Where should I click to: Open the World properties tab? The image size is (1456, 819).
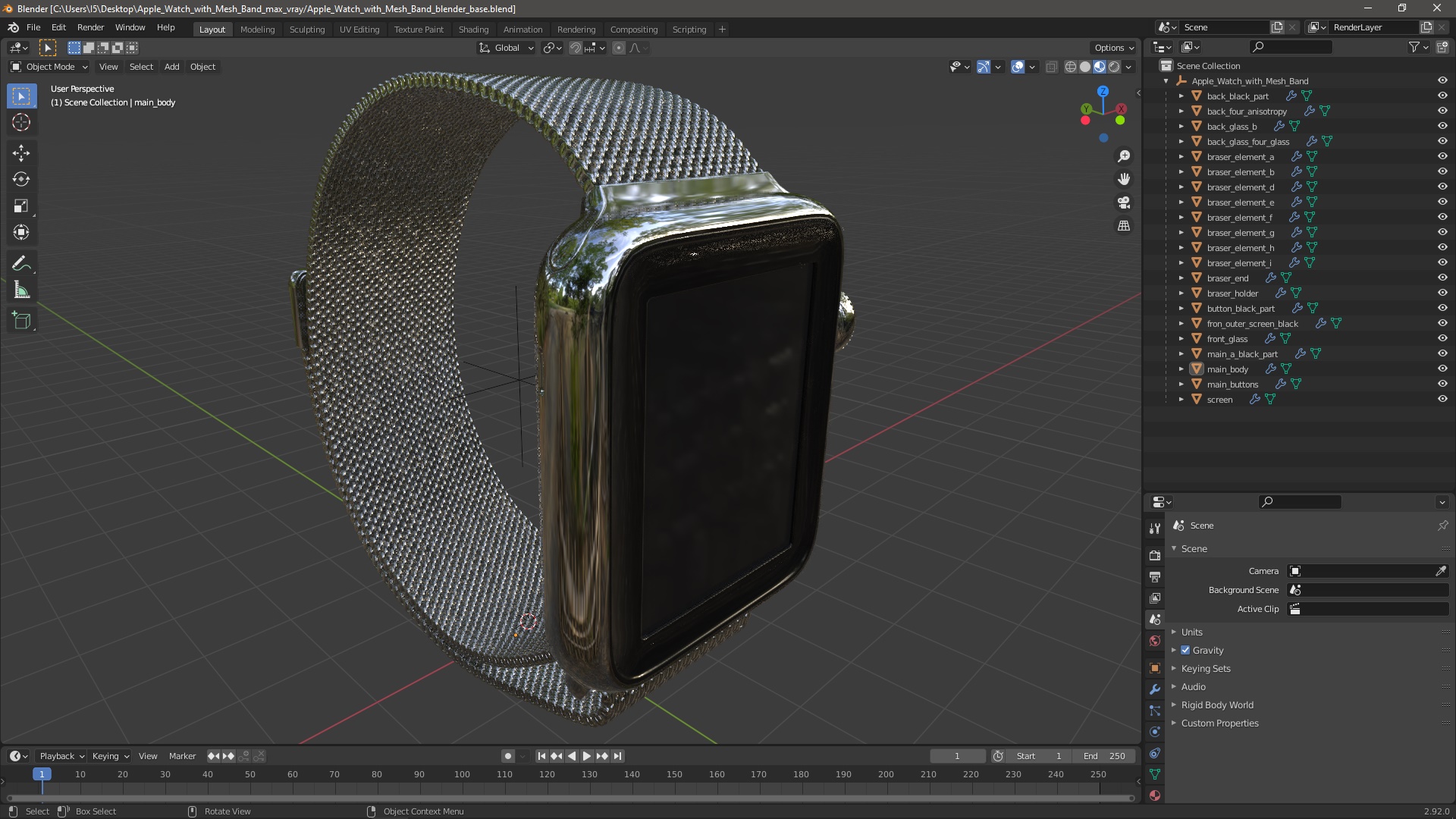coord(1155,641)
